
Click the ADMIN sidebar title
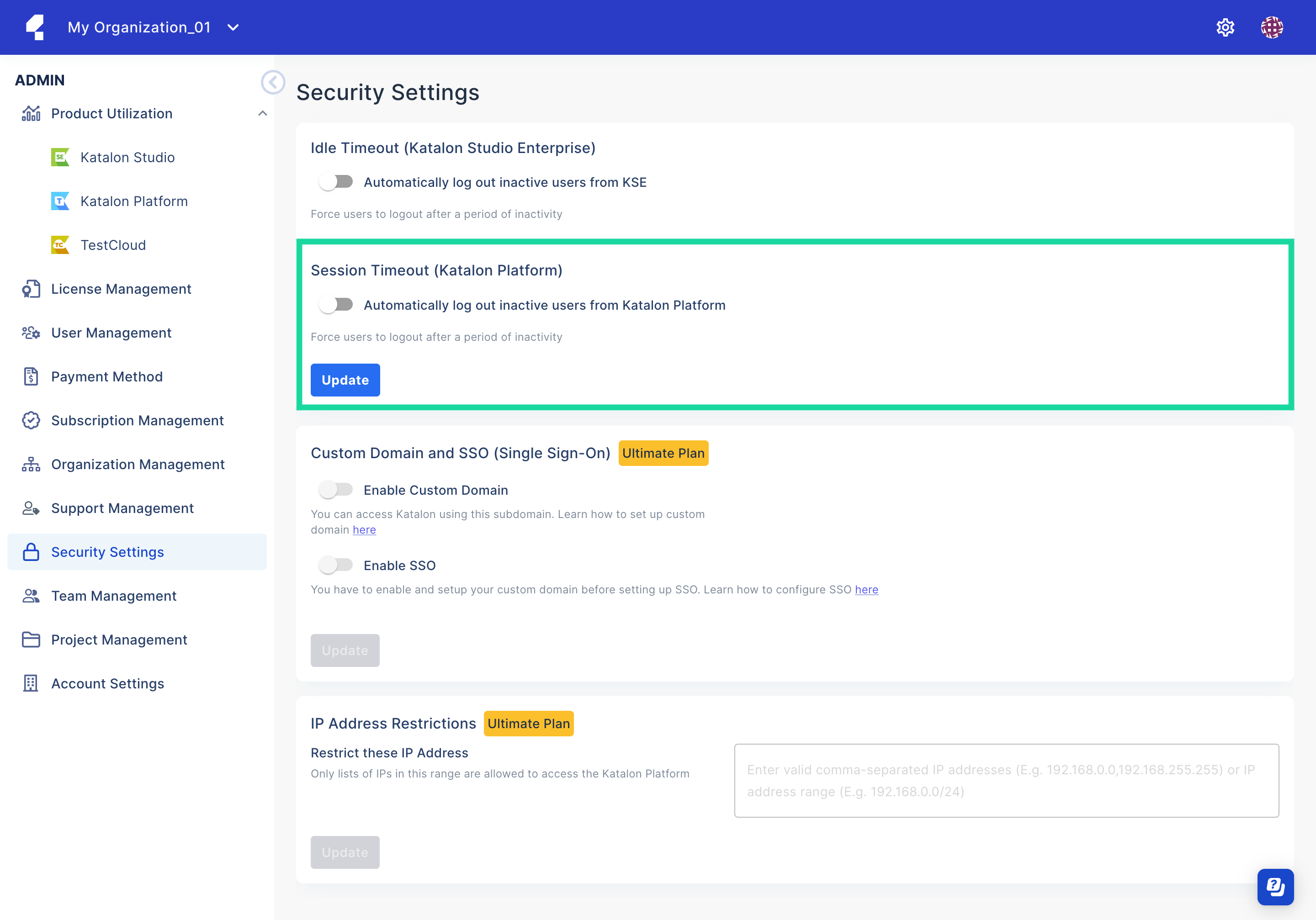40,80
